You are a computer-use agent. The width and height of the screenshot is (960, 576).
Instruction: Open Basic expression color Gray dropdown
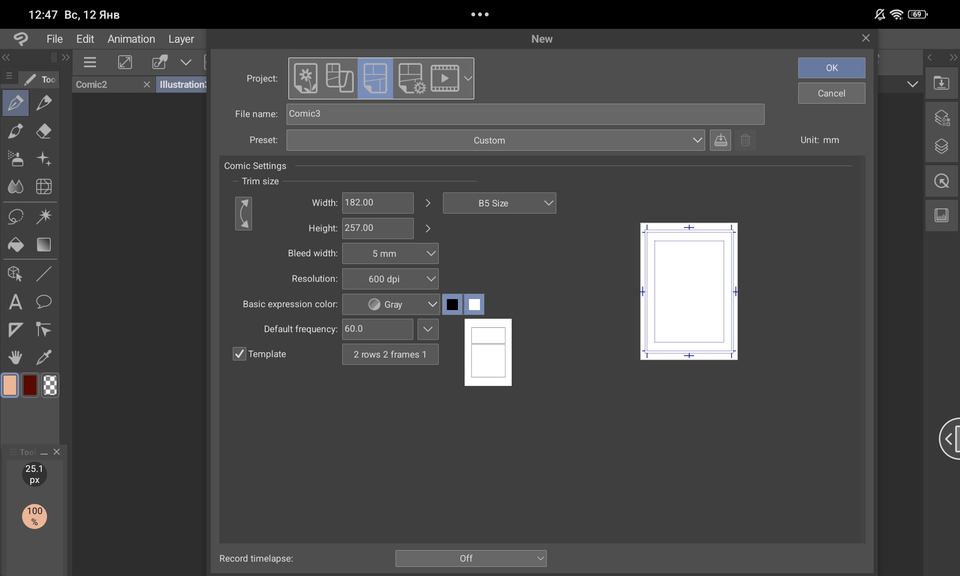pos(390,304)
